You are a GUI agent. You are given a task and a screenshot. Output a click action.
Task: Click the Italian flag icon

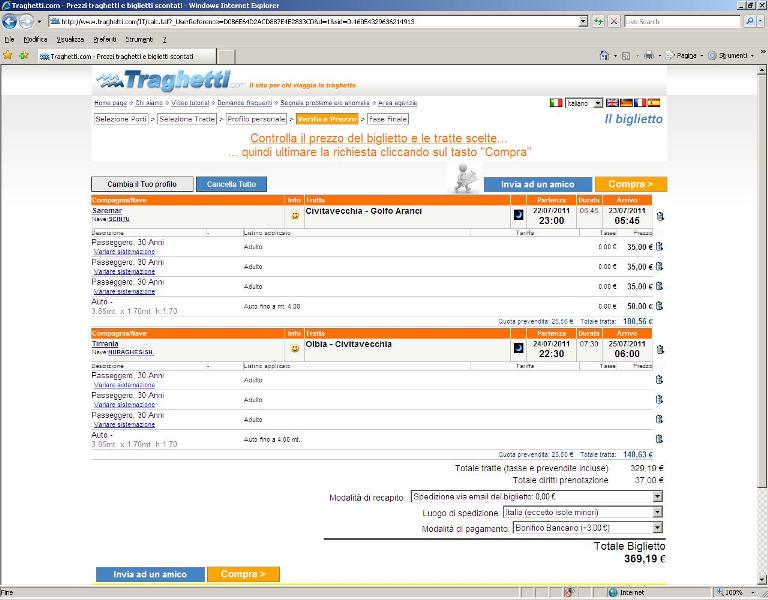556,103
